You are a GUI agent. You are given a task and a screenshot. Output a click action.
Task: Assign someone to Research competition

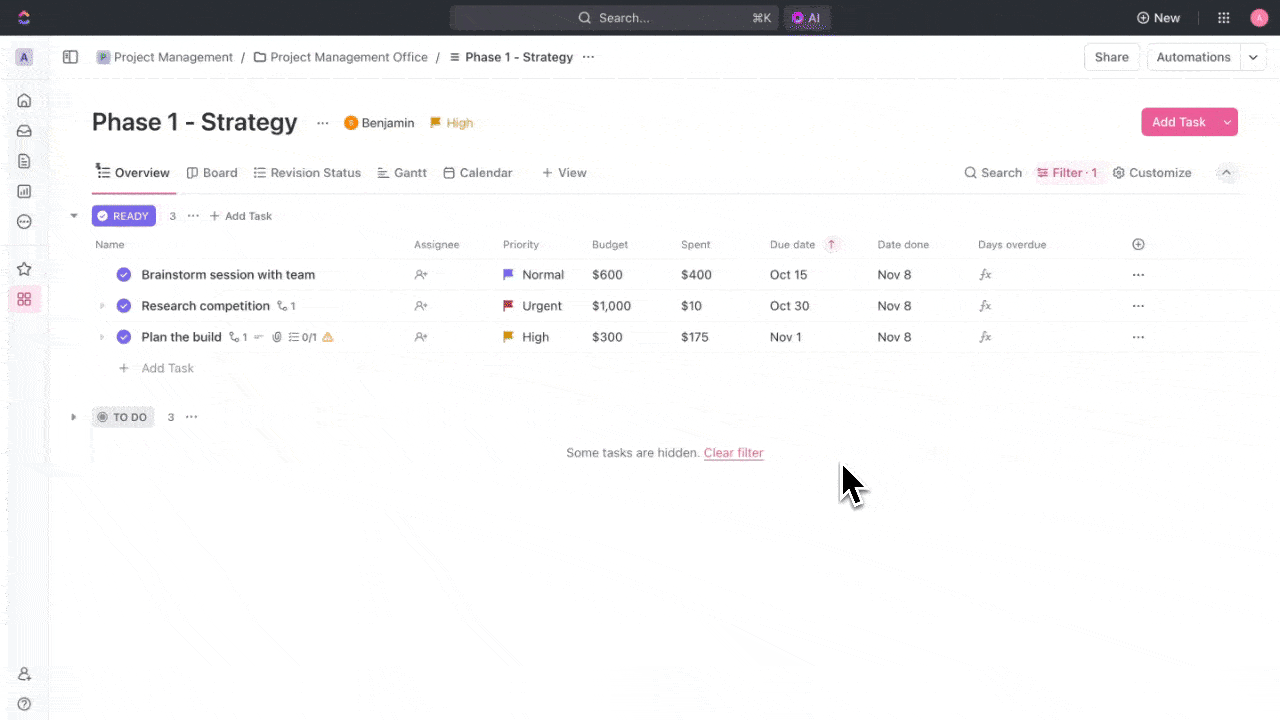tap(421, 306)
